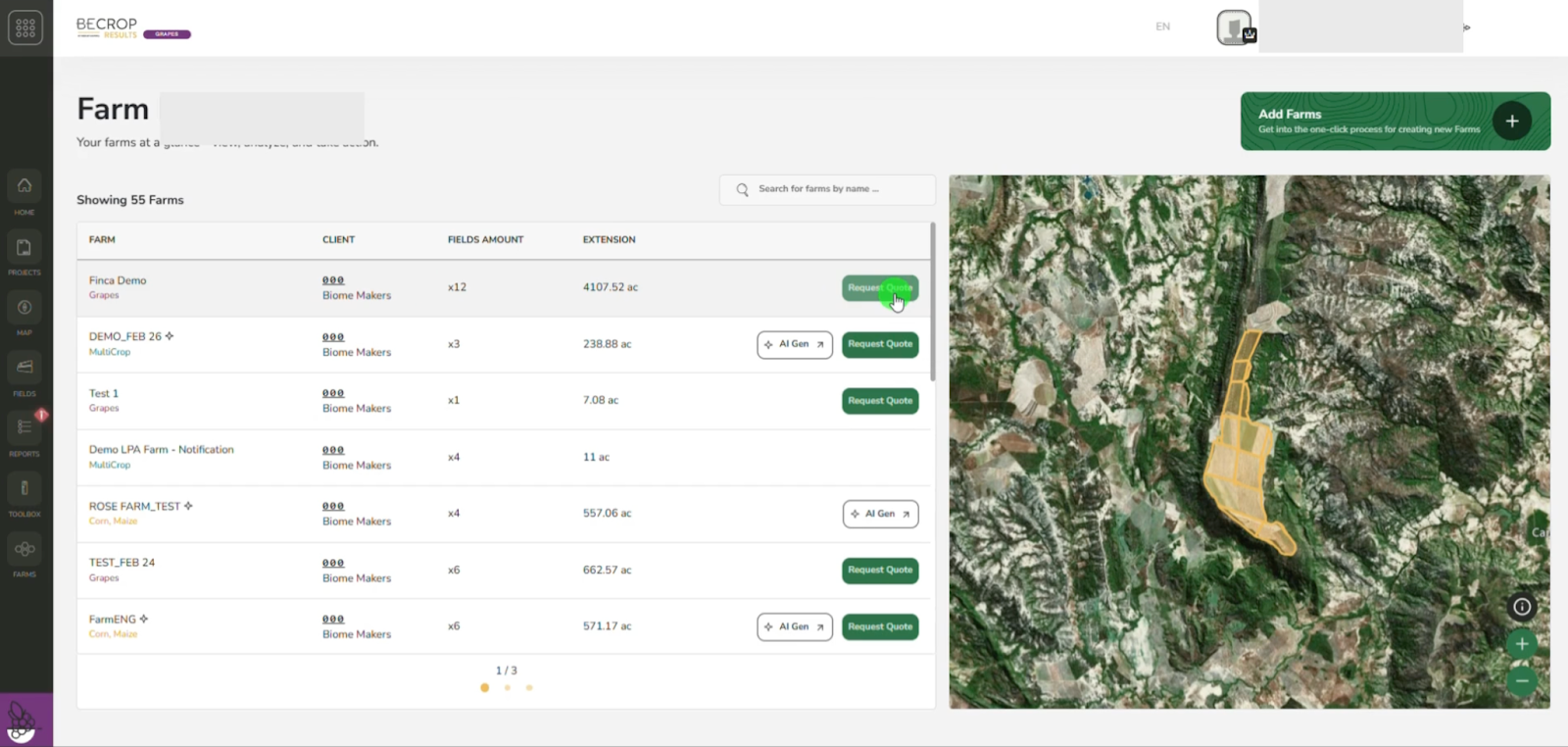Open AI Gen for ROSE FARM_TEST
The width and height of the screenshot is (1568, 747).
[x=880, y=514]
